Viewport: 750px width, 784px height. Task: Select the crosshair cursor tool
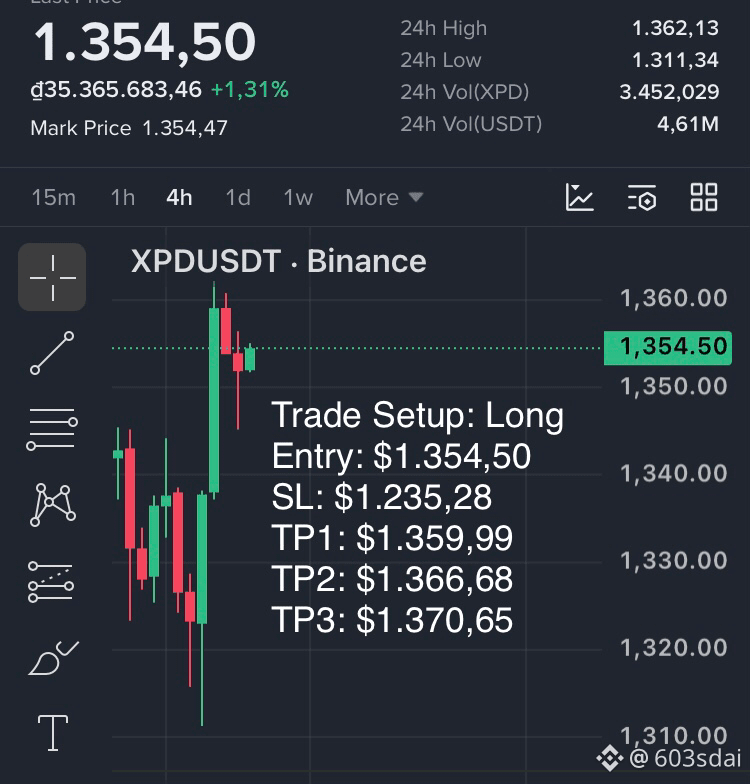coord(52,277)
